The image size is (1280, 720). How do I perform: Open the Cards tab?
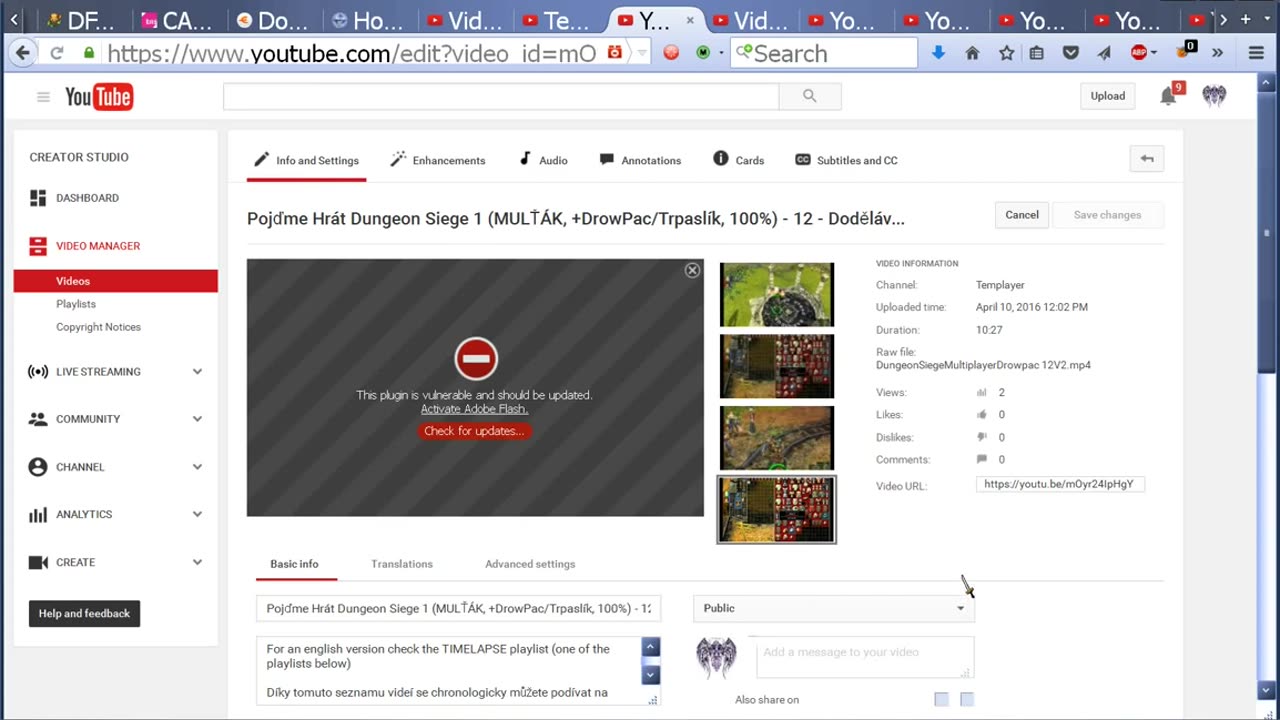[x=738, y=160]
